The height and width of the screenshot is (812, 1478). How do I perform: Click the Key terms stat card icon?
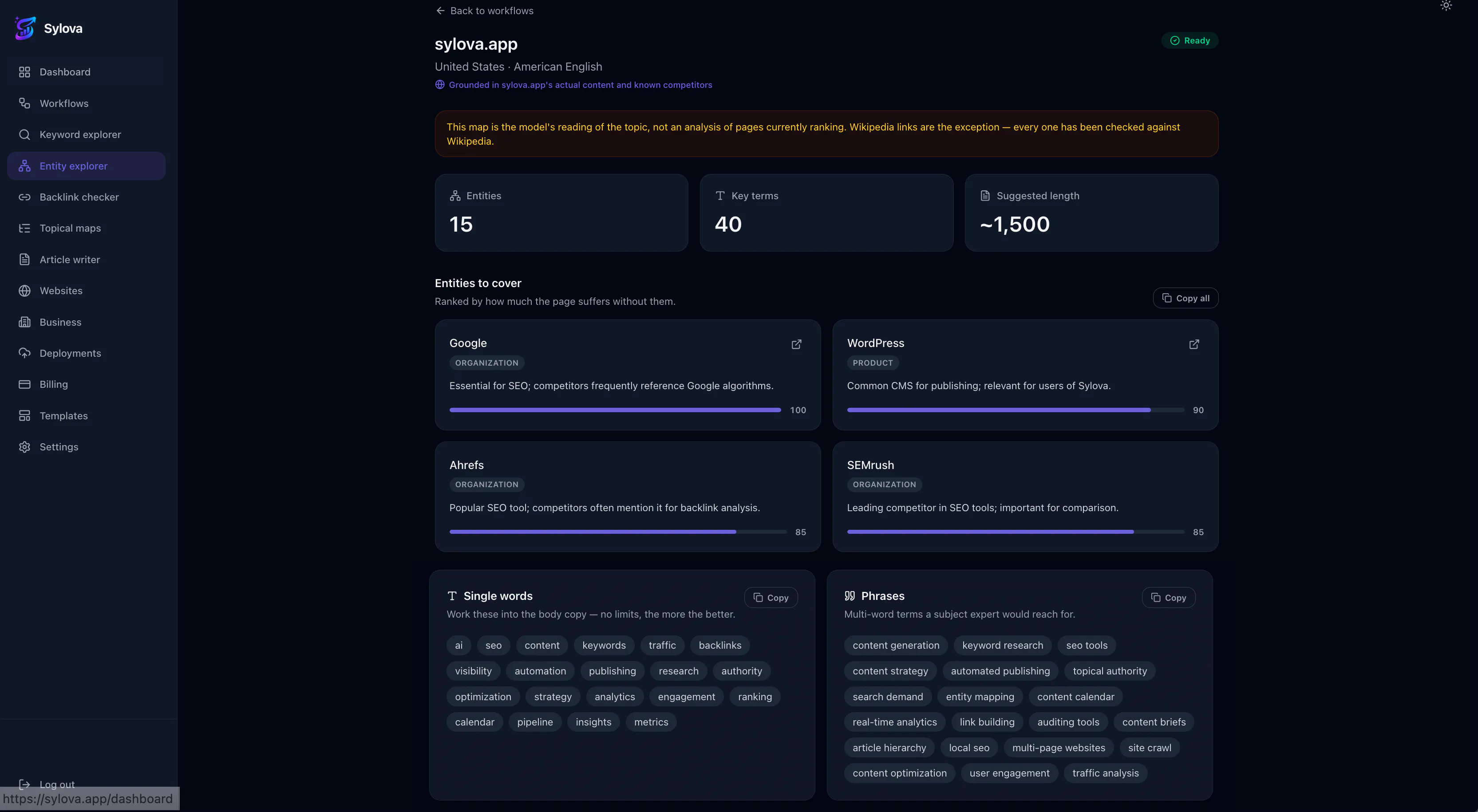click(720, 196)
